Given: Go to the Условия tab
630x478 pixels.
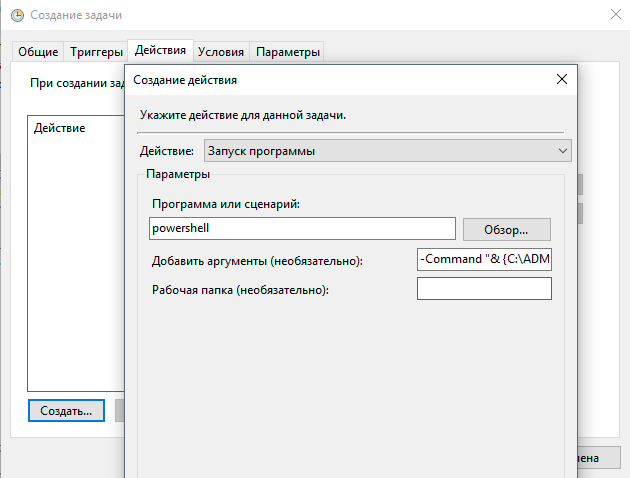Looking at the screenshot, I should tap(220, 52).
